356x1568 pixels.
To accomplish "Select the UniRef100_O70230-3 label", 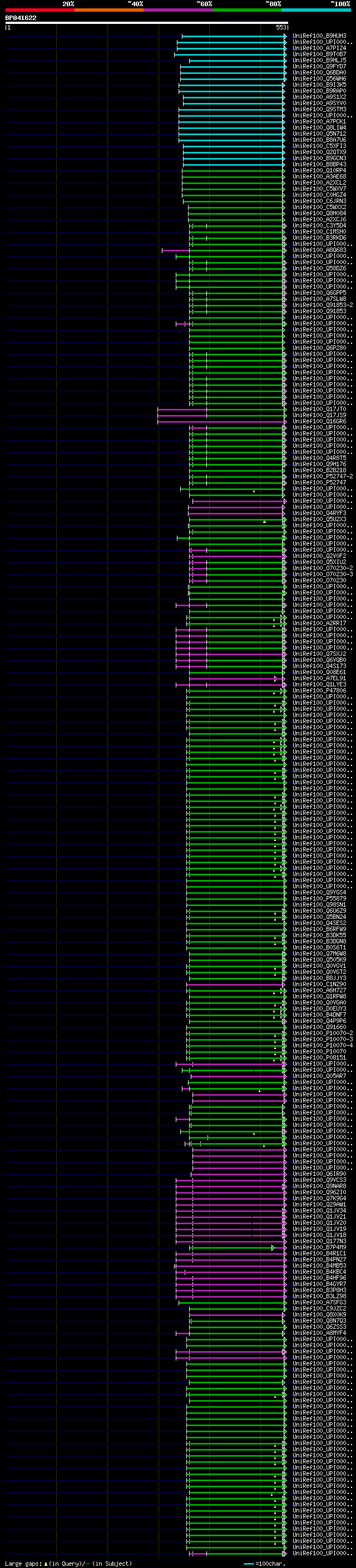I will pos(323,574).
